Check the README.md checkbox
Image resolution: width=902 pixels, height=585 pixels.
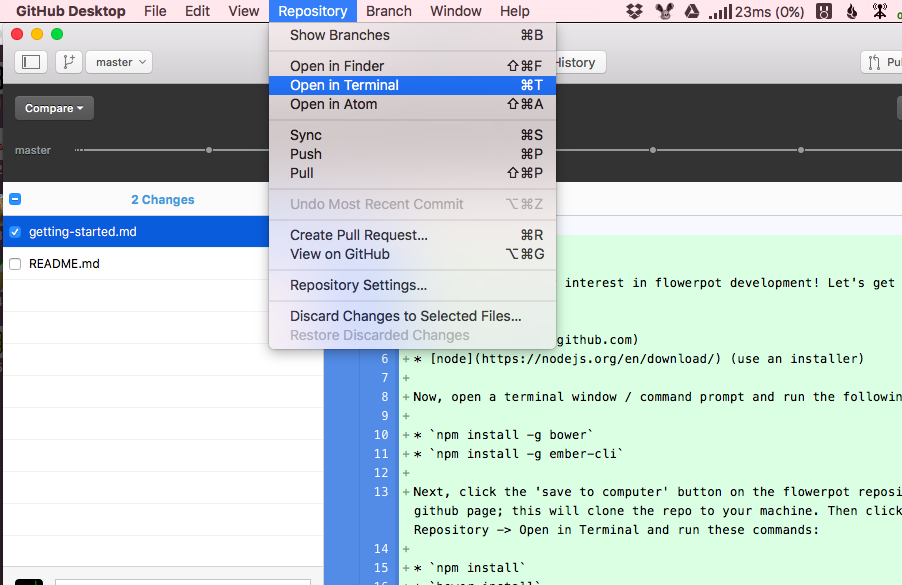[16, 264]
